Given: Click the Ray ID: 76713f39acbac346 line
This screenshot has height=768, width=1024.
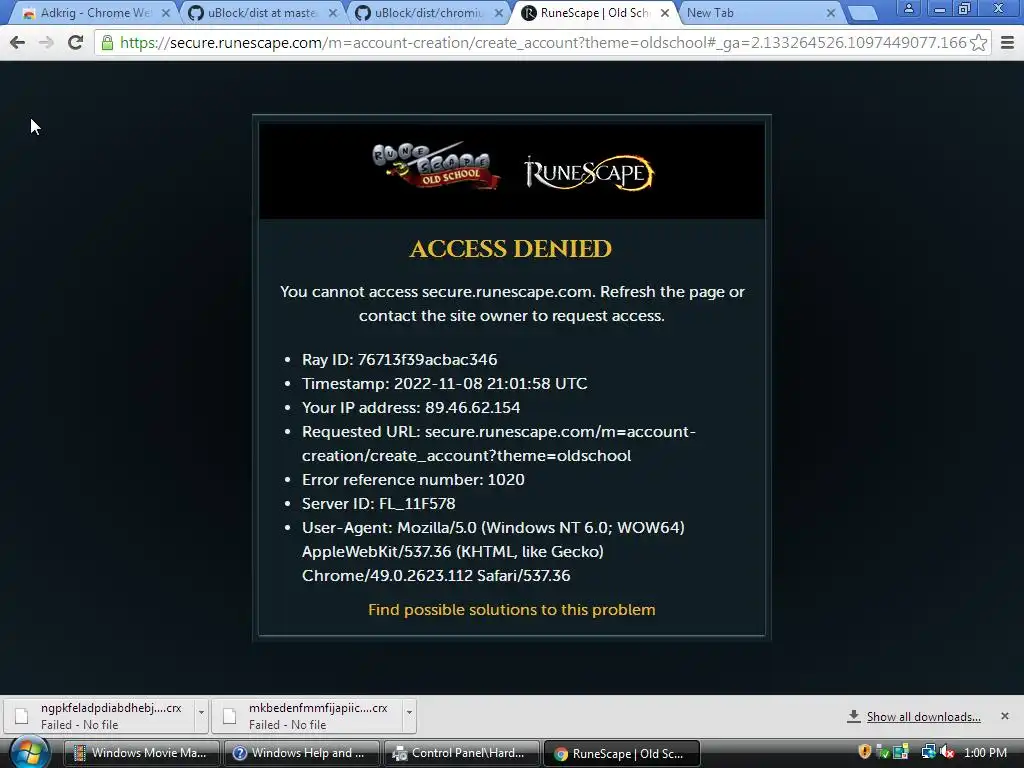Looking at the screenshot, I should coord(399,359).
